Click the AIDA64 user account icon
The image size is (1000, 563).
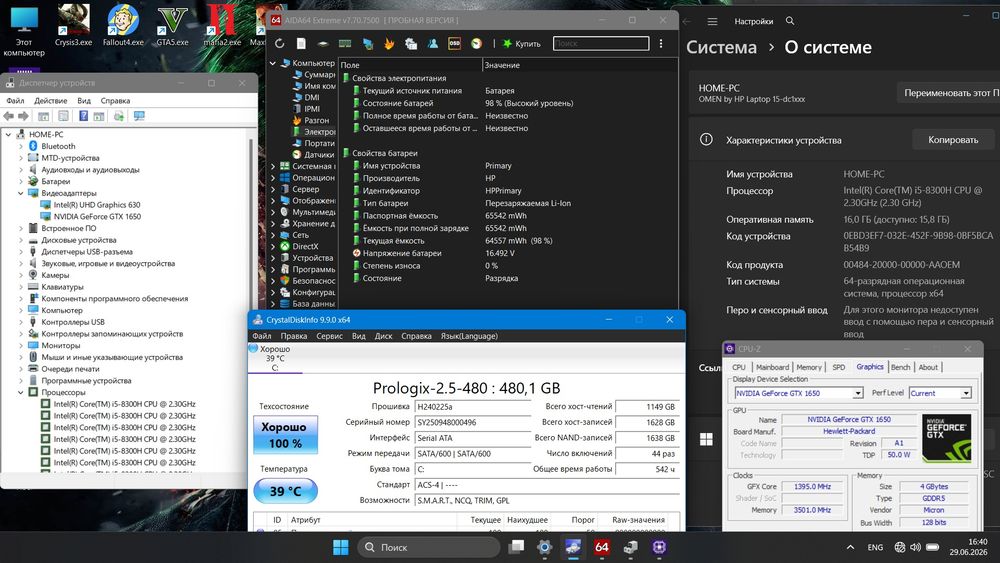(433, 43)
